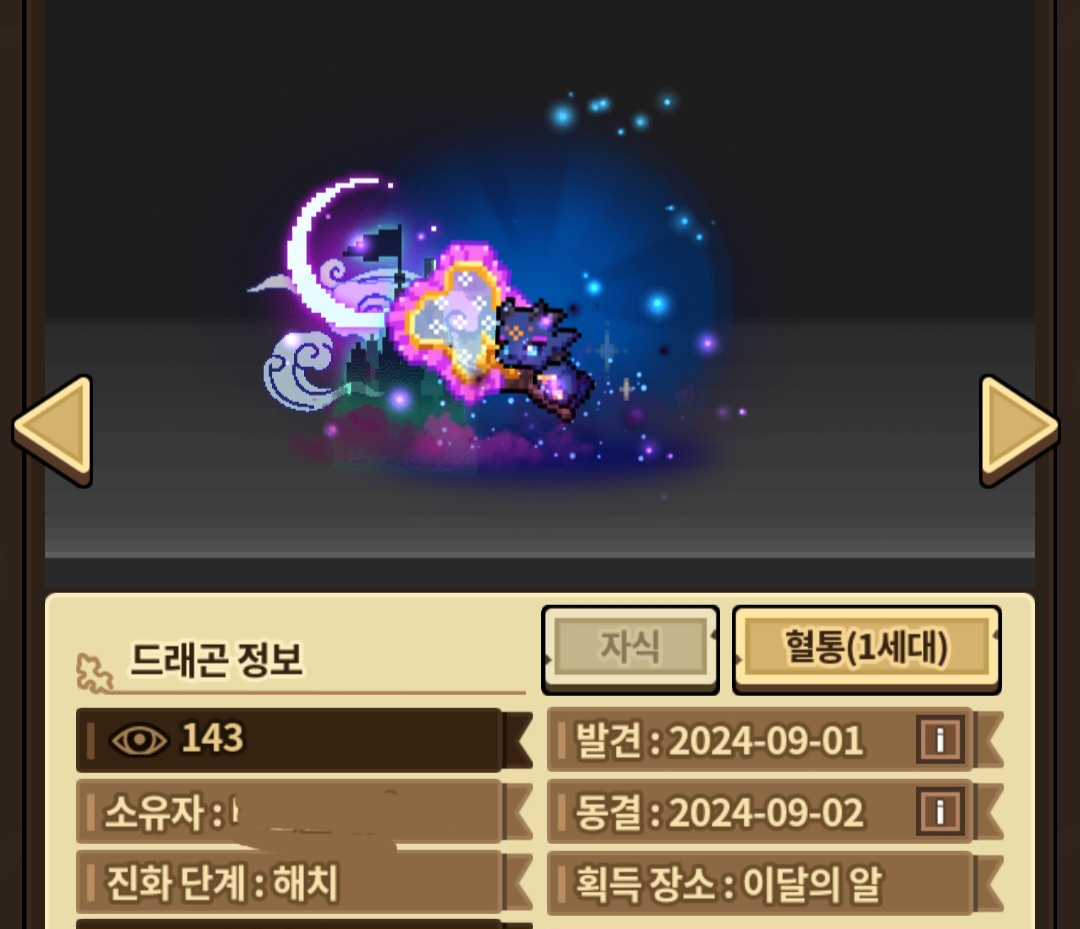This screenshot has width=1080, height=929.
Task: Click the 동결 : 2024-09-02 date row
Action: pos(775,811)
